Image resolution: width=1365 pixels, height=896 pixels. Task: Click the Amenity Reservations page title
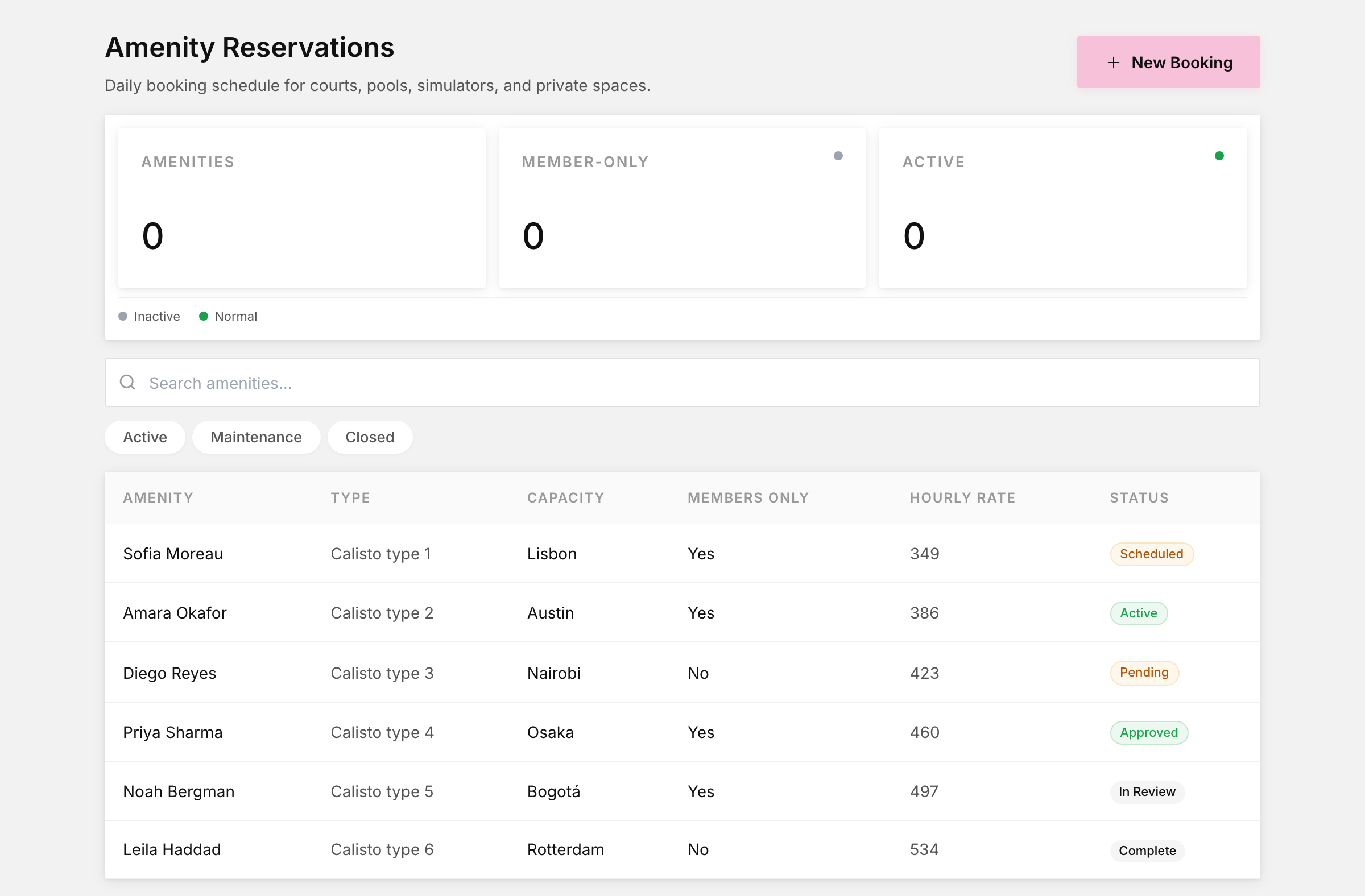coord(250,47)
